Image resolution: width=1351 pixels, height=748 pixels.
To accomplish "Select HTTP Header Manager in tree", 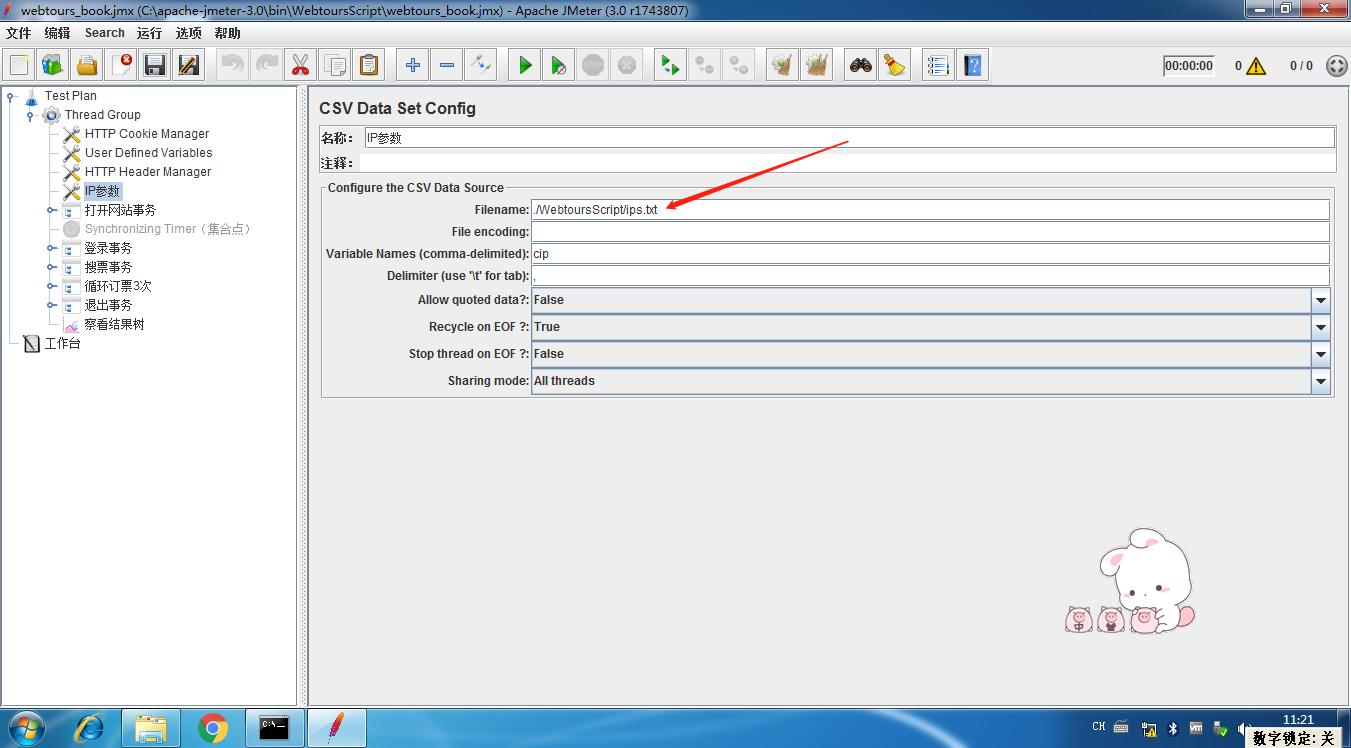I will [x=148, y=172].
